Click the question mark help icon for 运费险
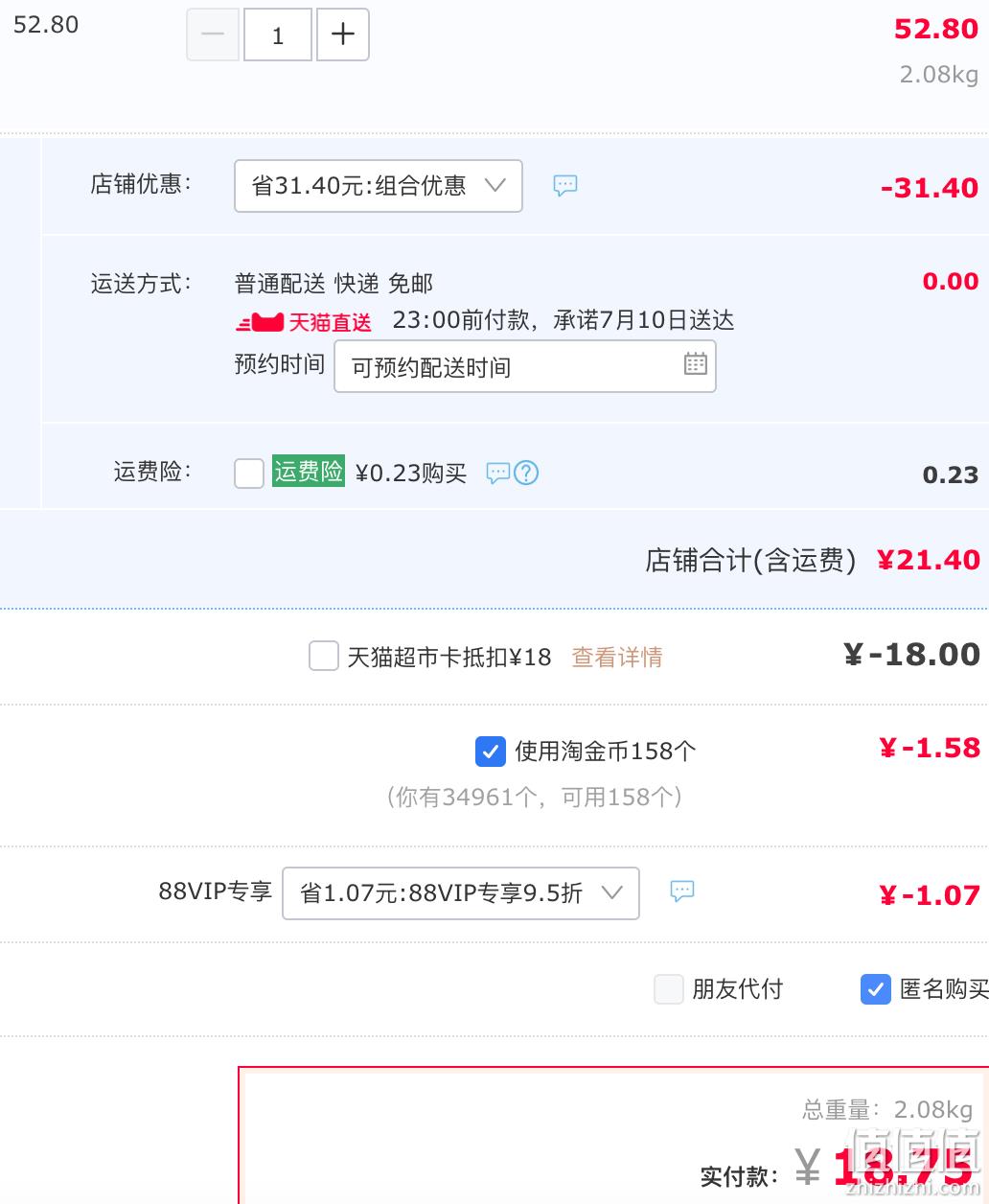Image resolution: width=989 pixels, height=1204 pixels. [x=526, y=473]
